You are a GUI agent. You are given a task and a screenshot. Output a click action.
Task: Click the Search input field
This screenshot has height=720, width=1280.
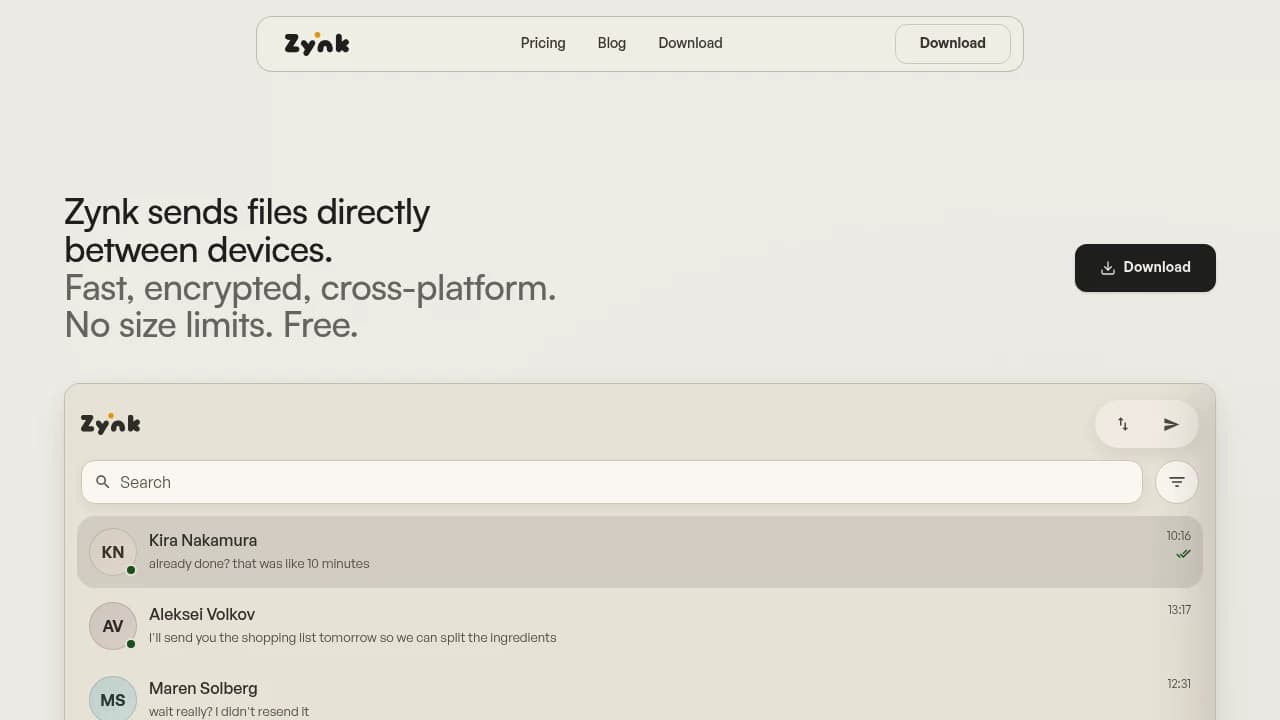click(x=612, y=482)
